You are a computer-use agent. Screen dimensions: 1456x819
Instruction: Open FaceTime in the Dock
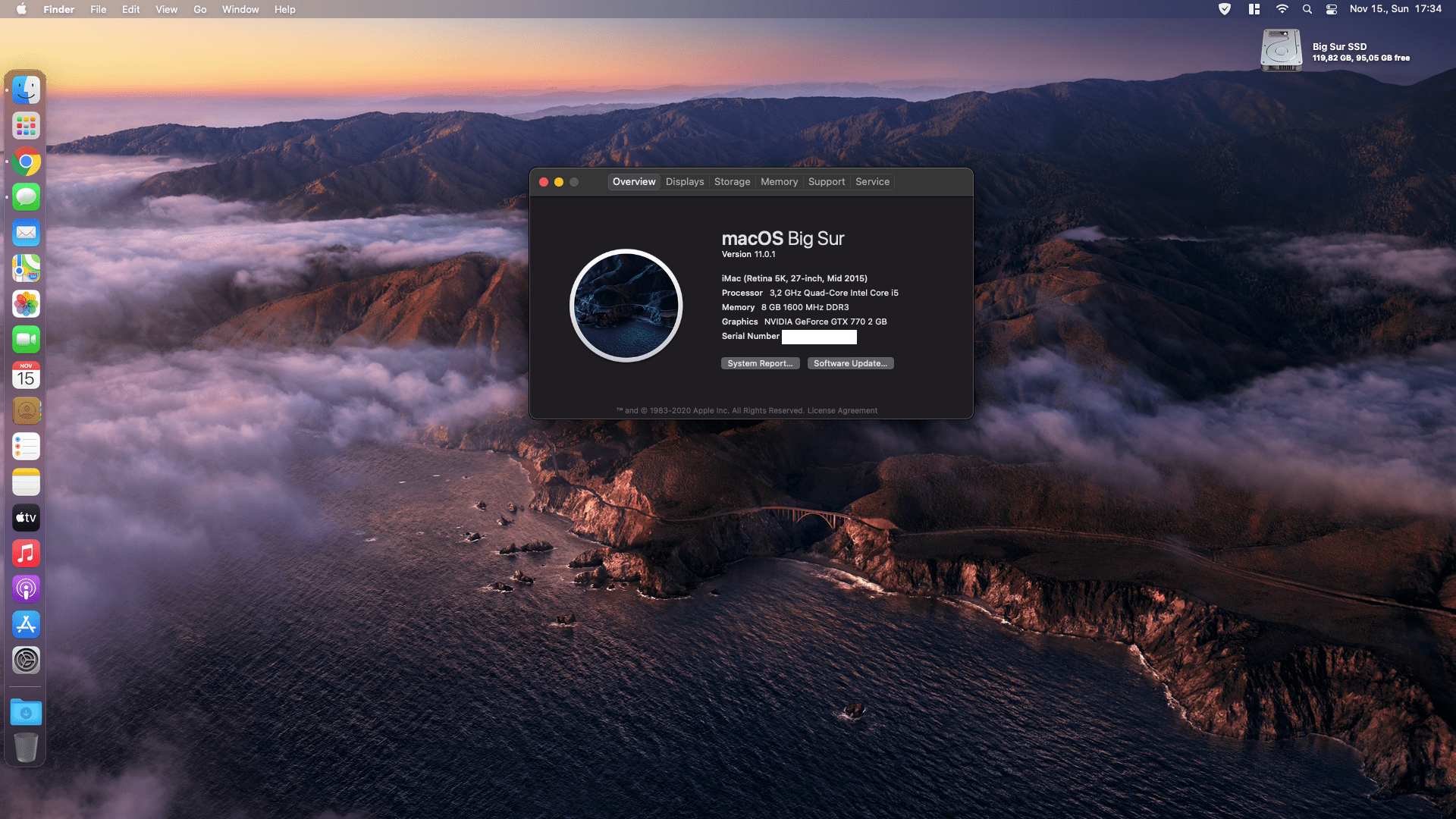coord(26,340)
